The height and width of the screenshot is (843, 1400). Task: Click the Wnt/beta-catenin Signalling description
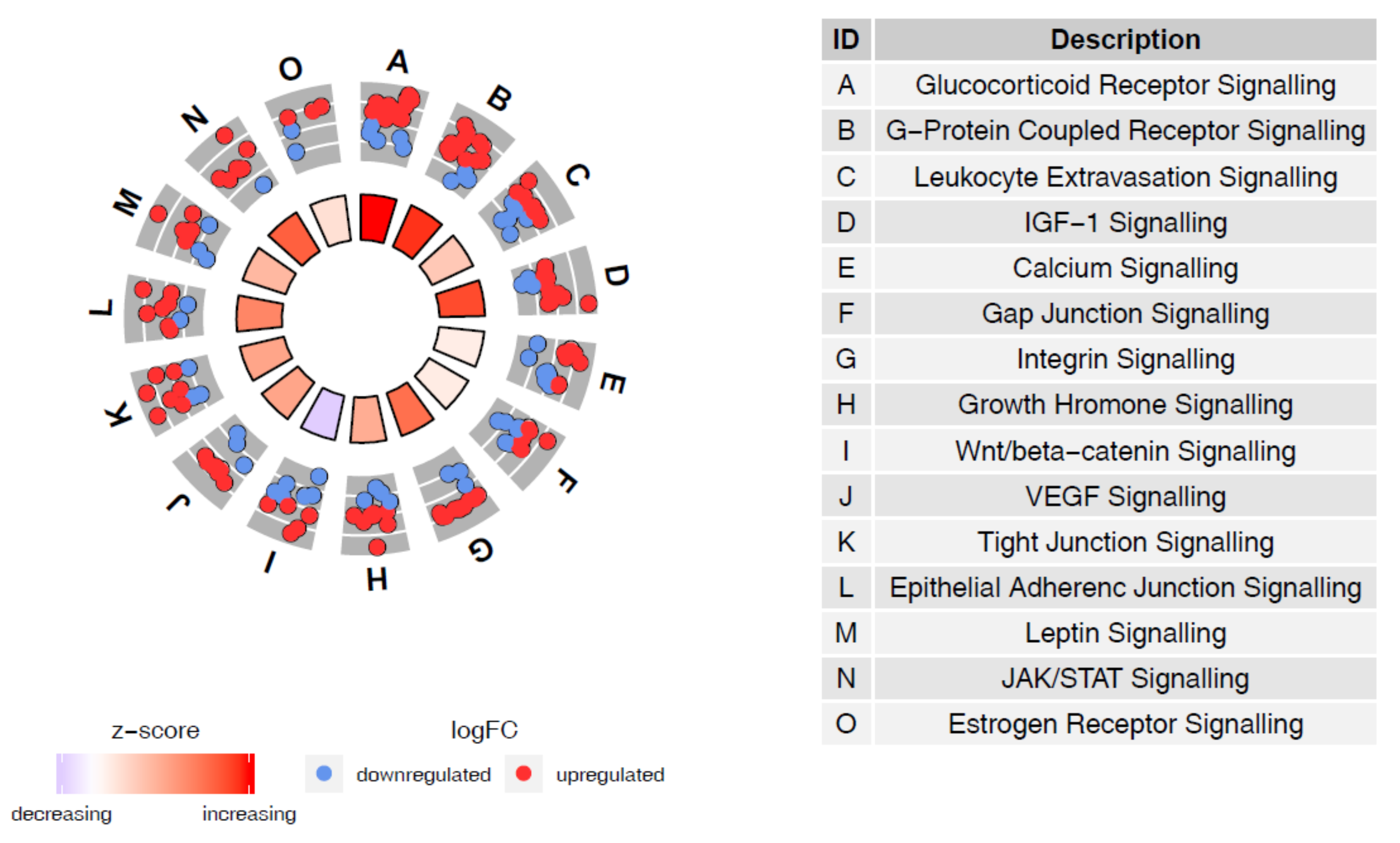click(x=1125, y=451)
